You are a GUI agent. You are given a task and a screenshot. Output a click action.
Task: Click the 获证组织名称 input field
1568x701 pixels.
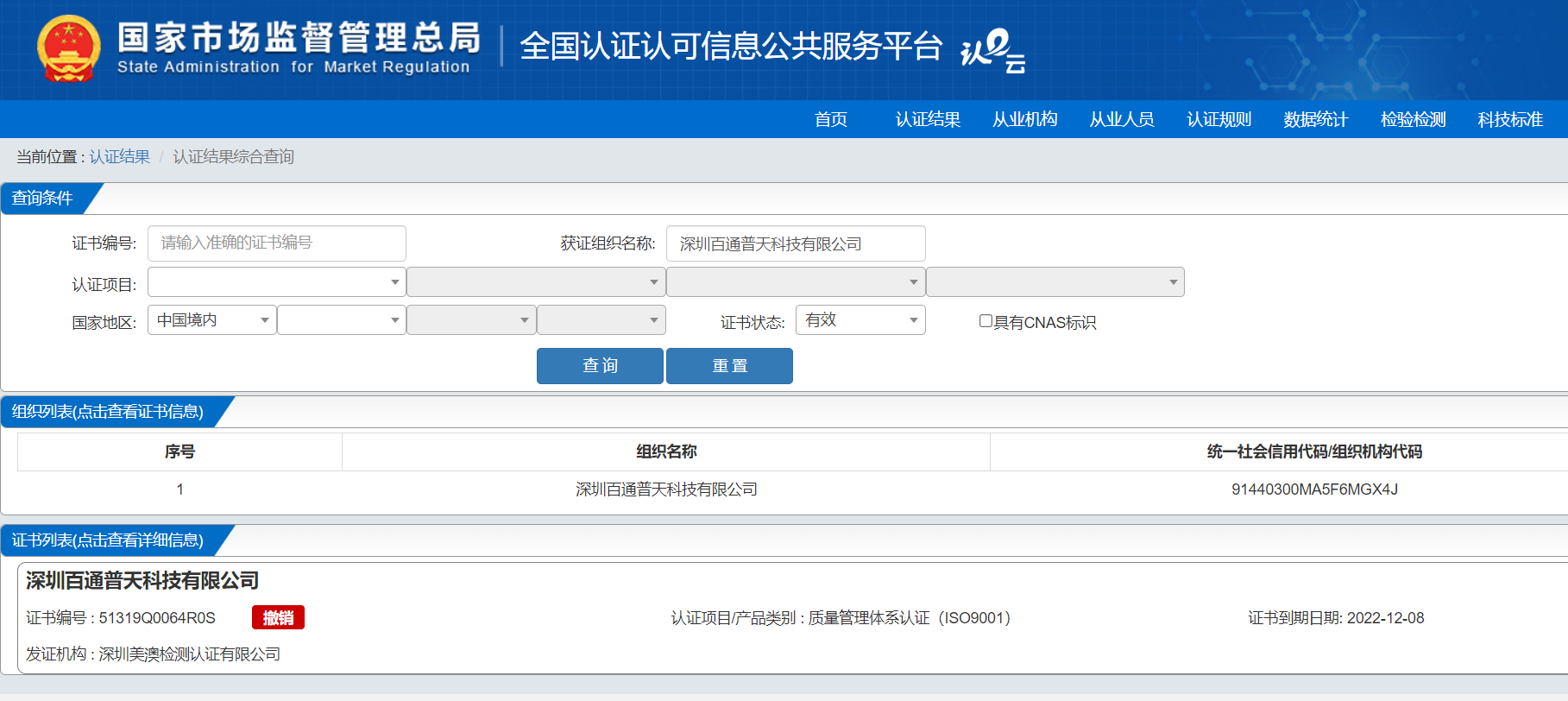tap(796, 243)
